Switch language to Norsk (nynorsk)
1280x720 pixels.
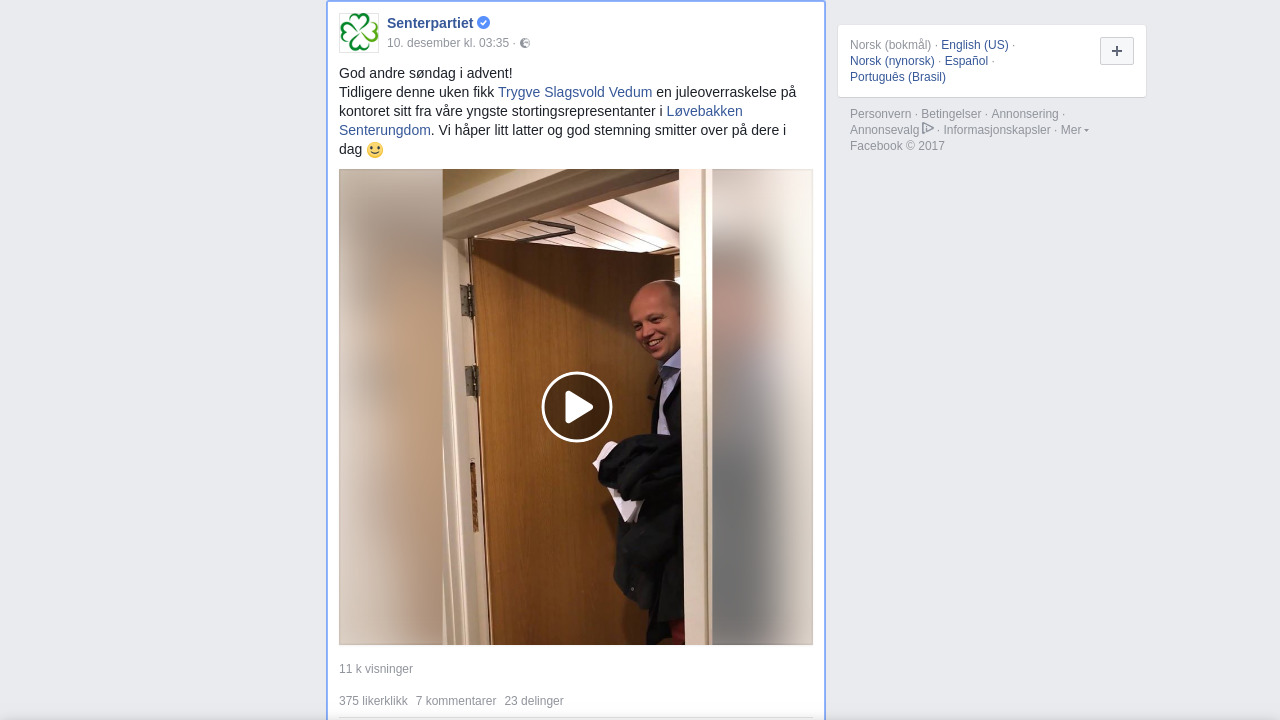[892, 61]
